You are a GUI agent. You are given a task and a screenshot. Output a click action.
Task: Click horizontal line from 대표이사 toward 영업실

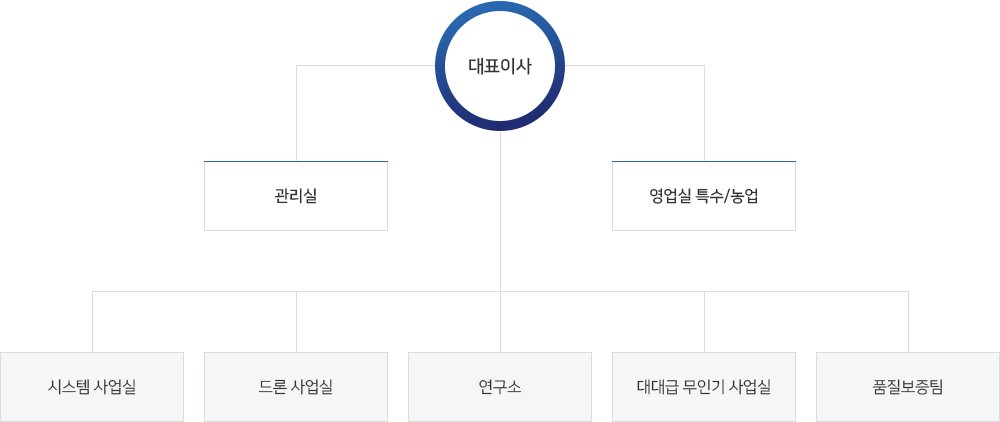tap(635, 65)
